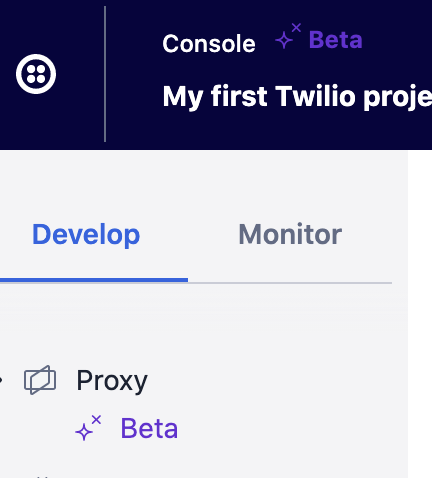432x478 pixels.
Task: Click the Twilio logo icon
Action: 36,74
